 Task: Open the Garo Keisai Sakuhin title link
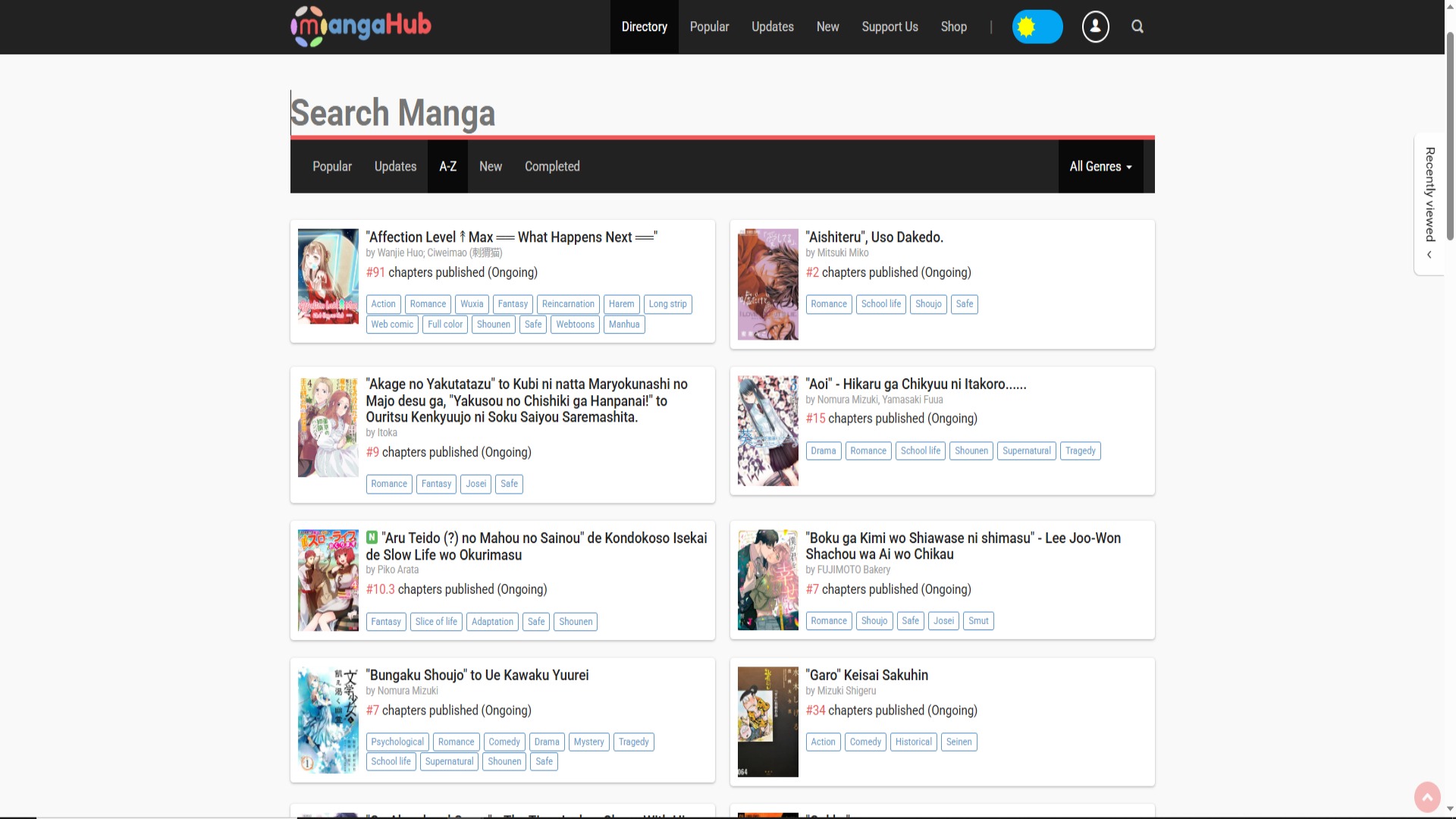point(866,675)
